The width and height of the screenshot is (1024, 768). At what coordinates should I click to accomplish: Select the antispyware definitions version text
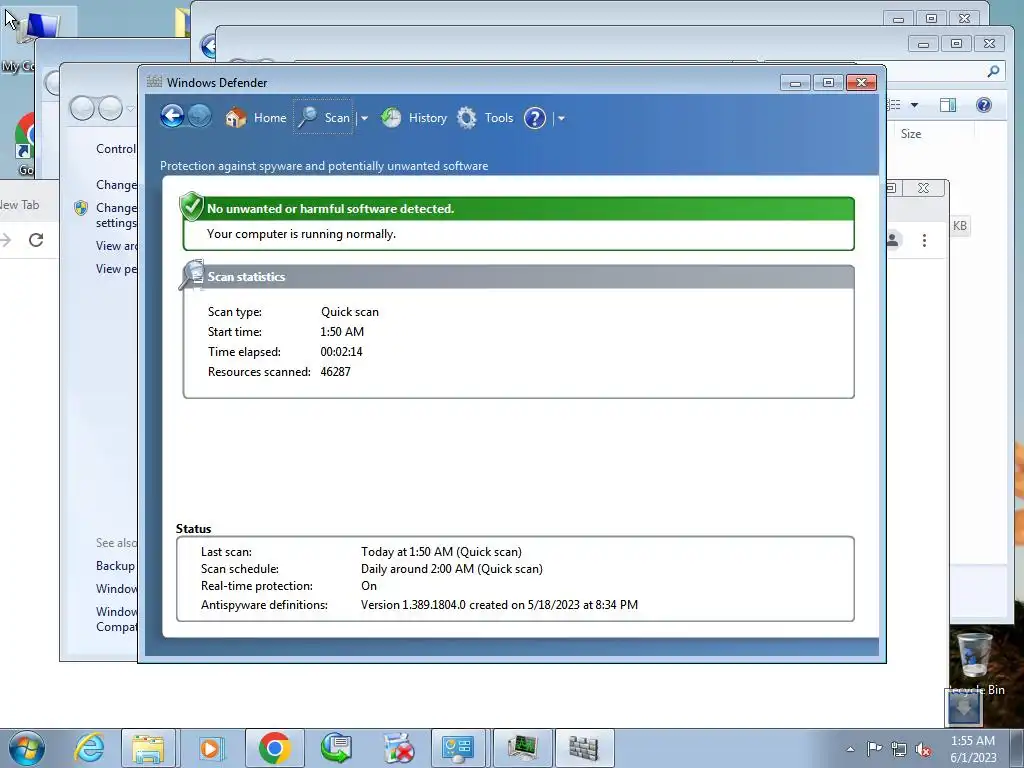[500, 605]
